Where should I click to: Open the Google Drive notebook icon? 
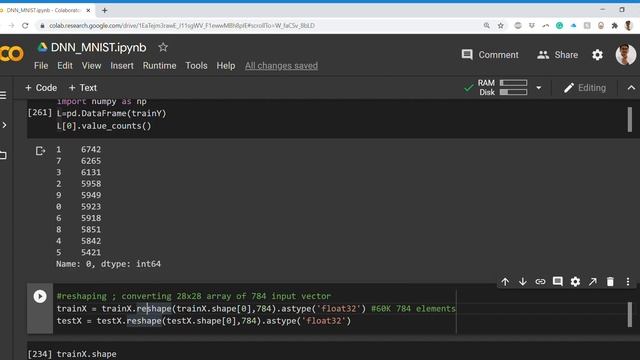click(x=42, y=47)
